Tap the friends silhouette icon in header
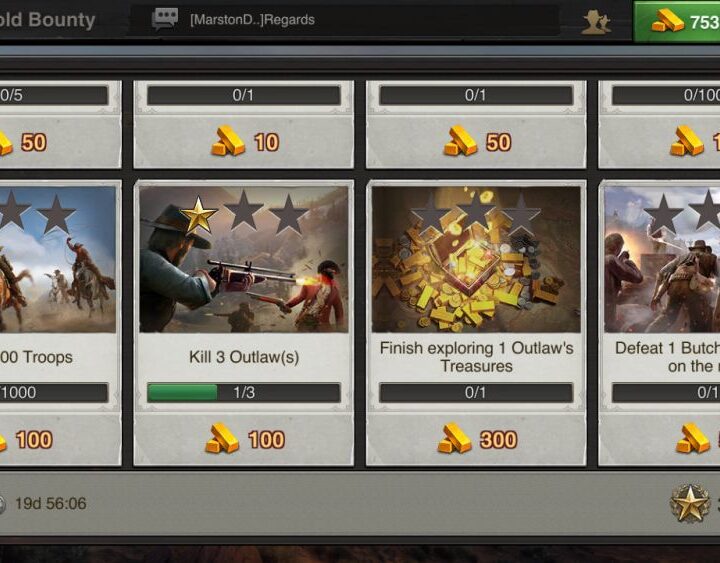The height and width of the screenshot is (563, 720). (596, 22)
